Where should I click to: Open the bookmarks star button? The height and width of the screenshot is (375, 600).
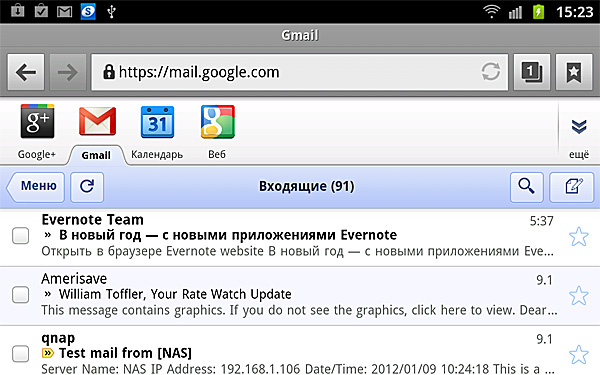[574, 72]
